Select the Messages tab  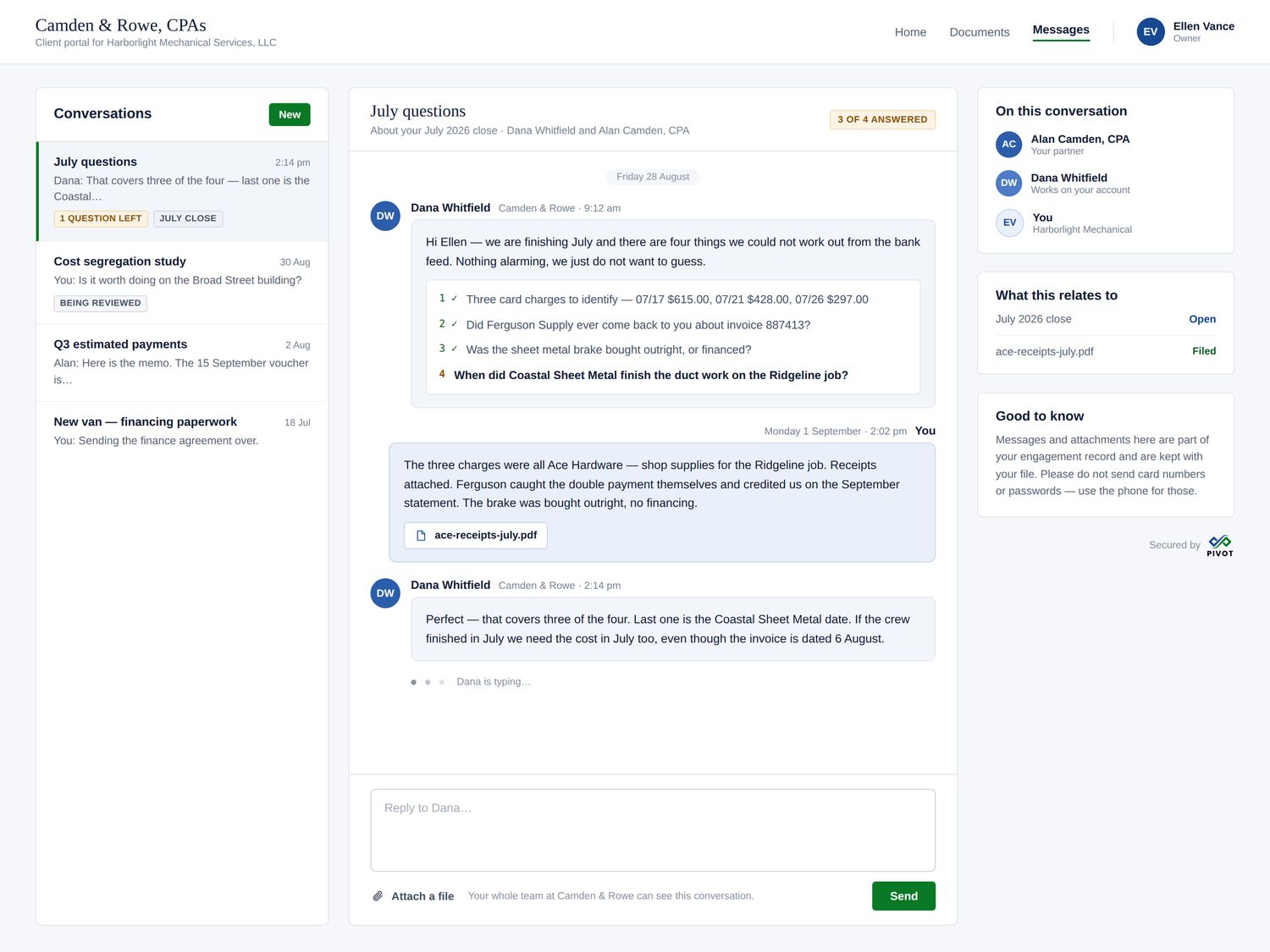1061,30
